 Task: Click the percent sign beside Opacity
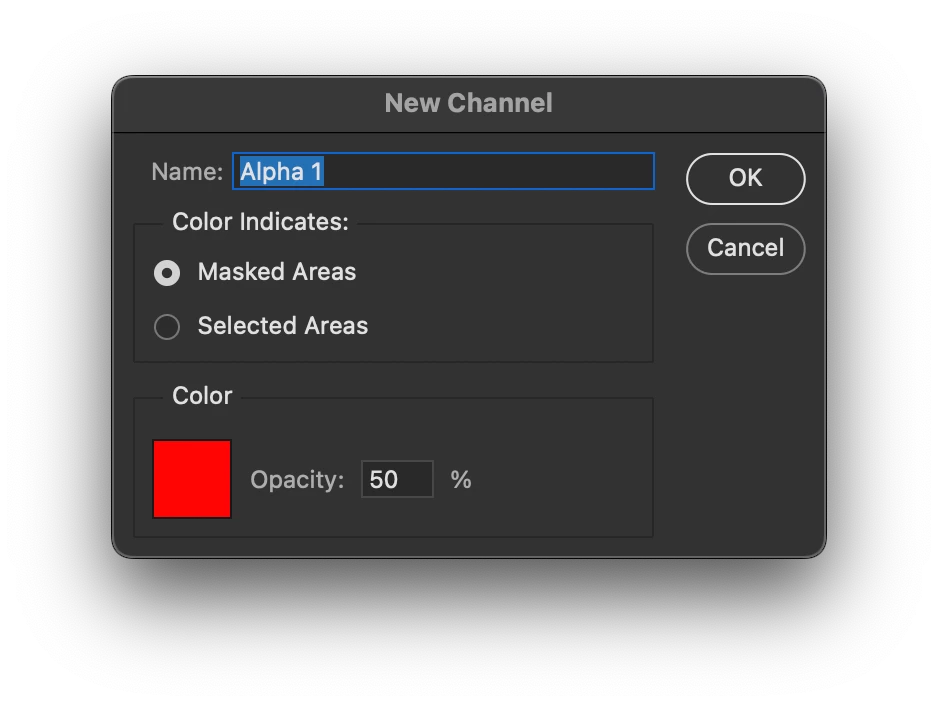click(460, 480)
